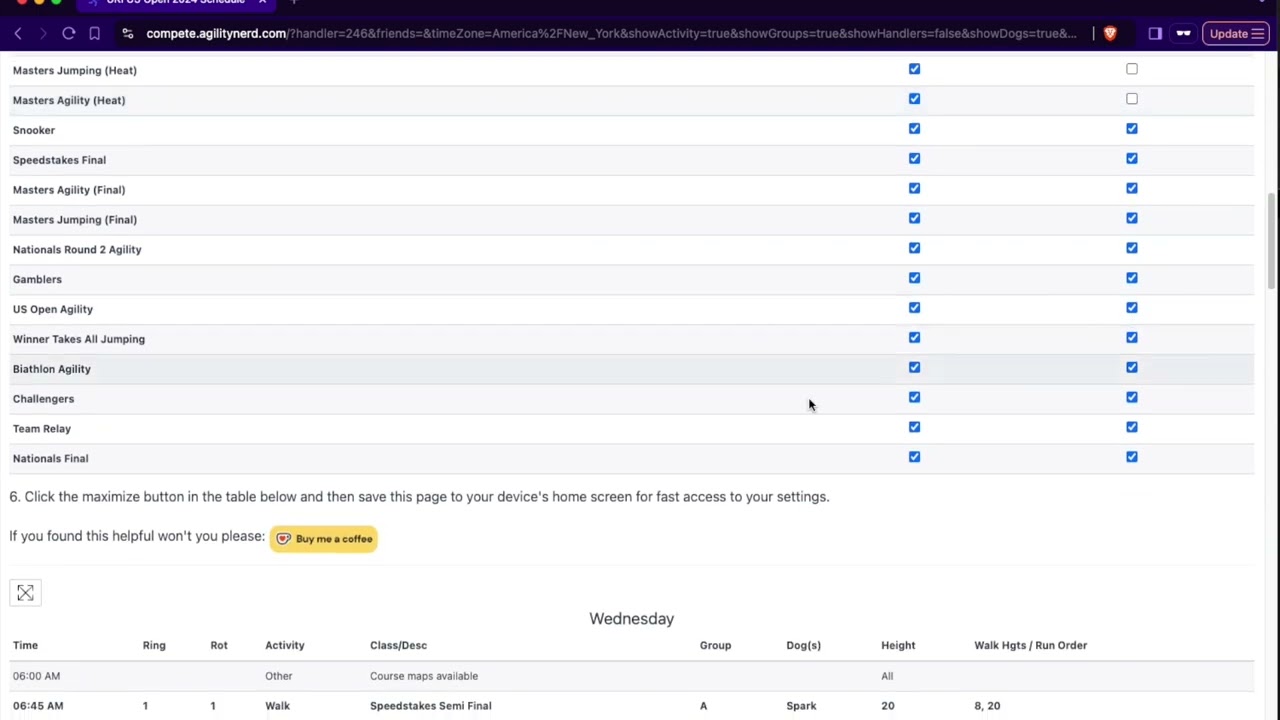1280x720 pixels.
Task: Click the Height column header
Action: [898, 646]
